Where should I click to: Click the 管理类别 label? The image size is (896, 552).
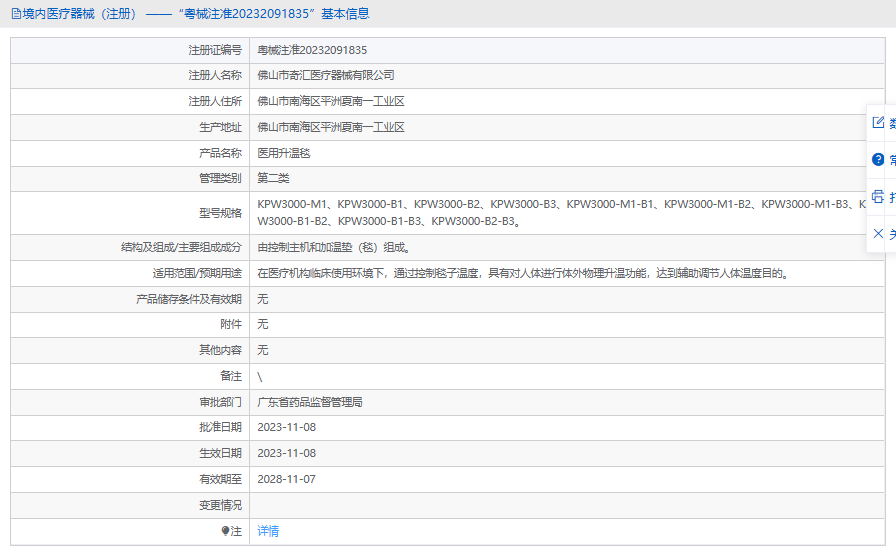[x=220, y=178]
